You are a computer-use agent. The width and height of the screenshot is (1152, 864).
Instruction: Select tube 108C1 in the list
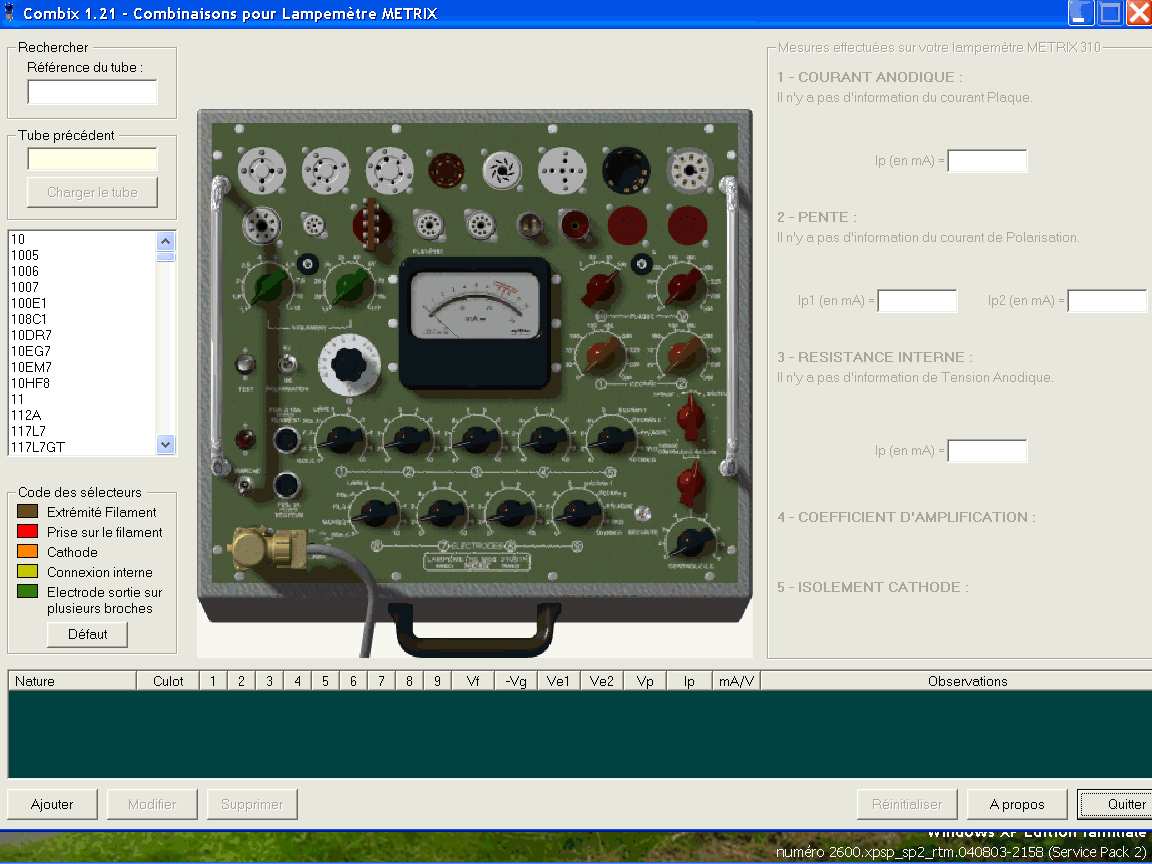82,319
